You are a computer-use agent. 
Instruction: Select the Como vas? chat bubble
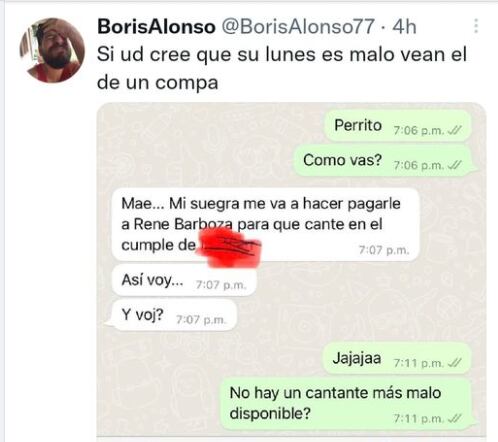point(384,161)
